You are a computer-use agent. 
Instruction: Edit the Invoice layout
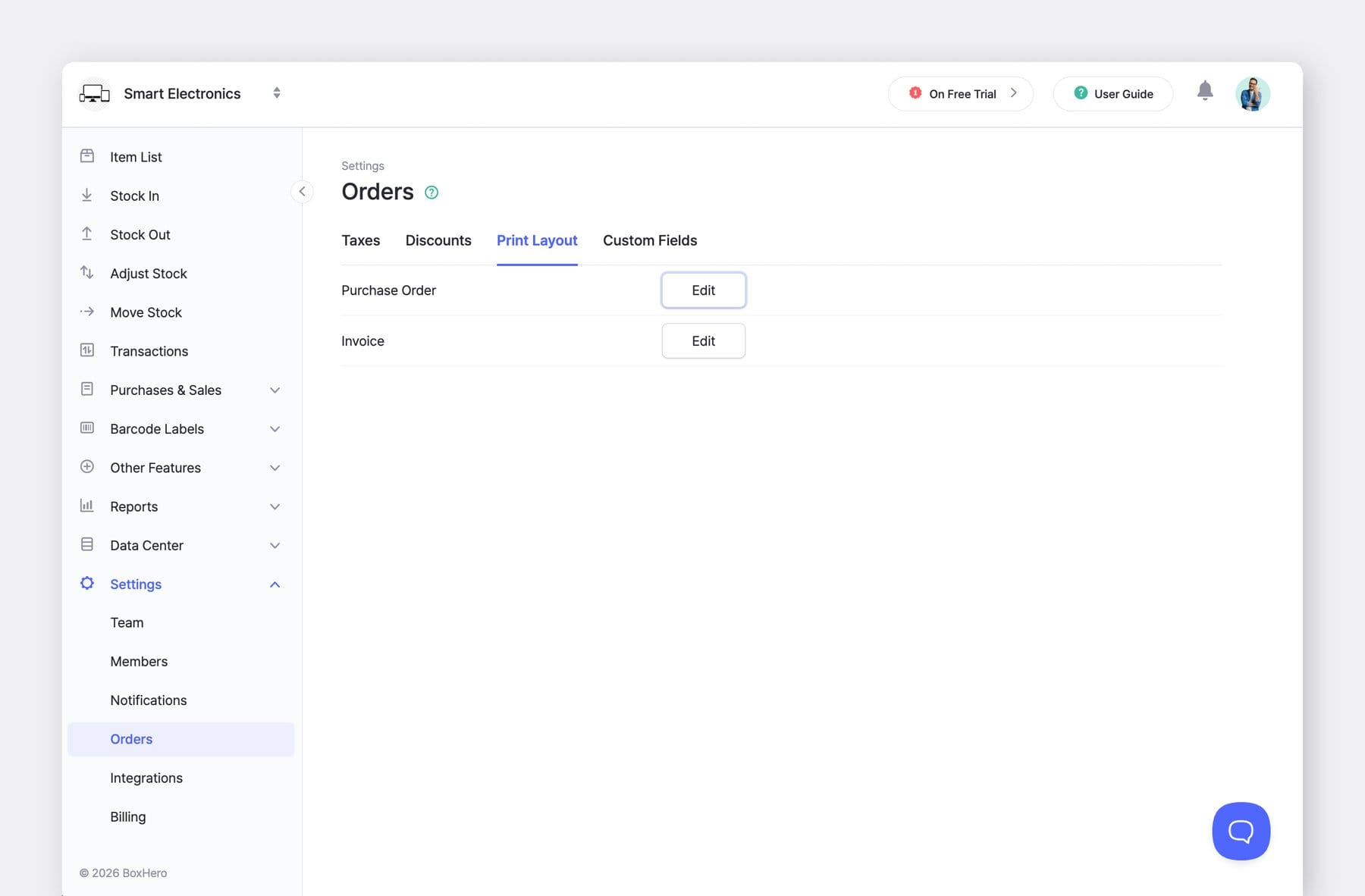pyautogui.click(x=703, y=340)
